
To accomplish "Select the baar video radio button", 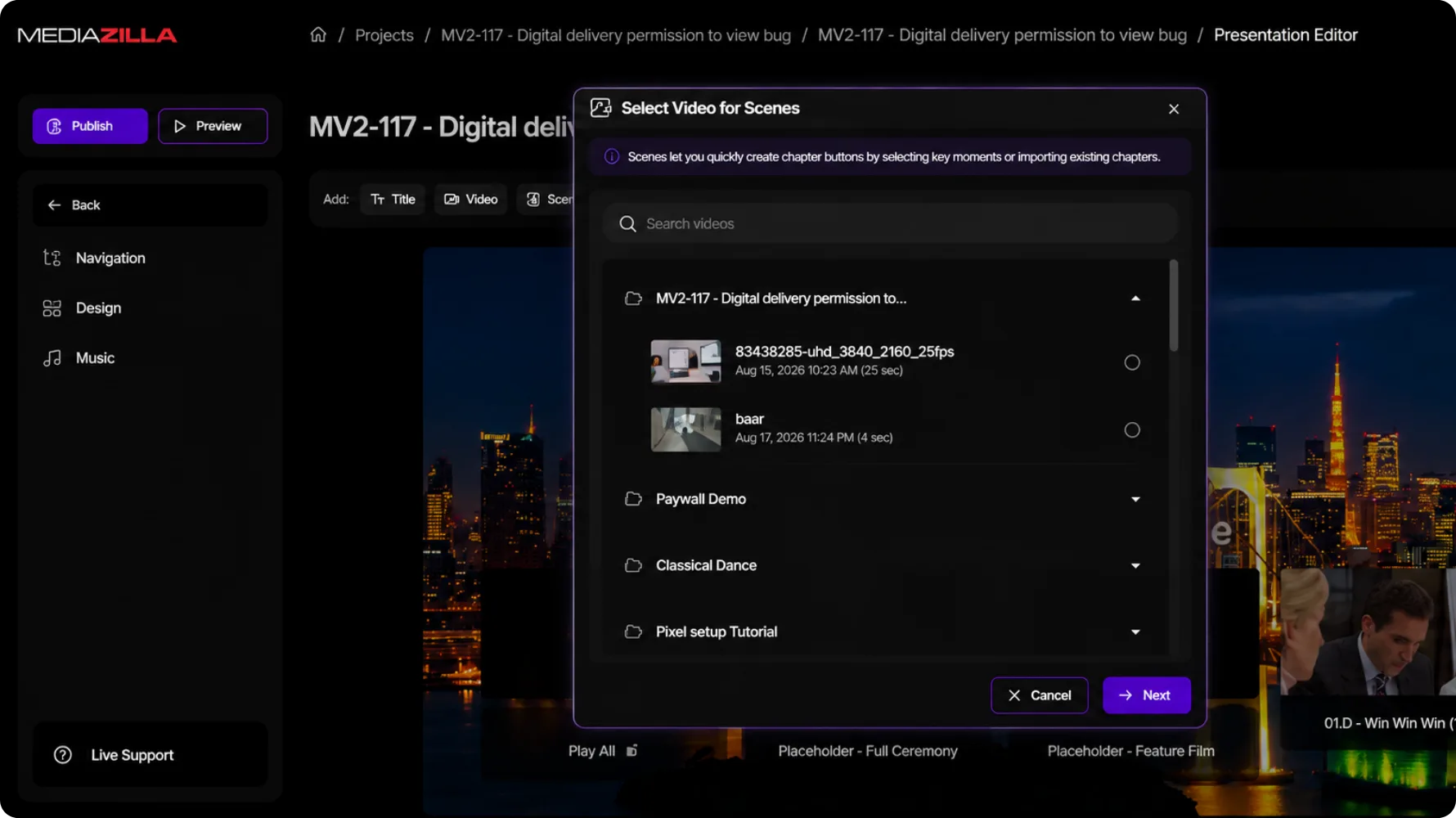I will tap(1132, 430).
